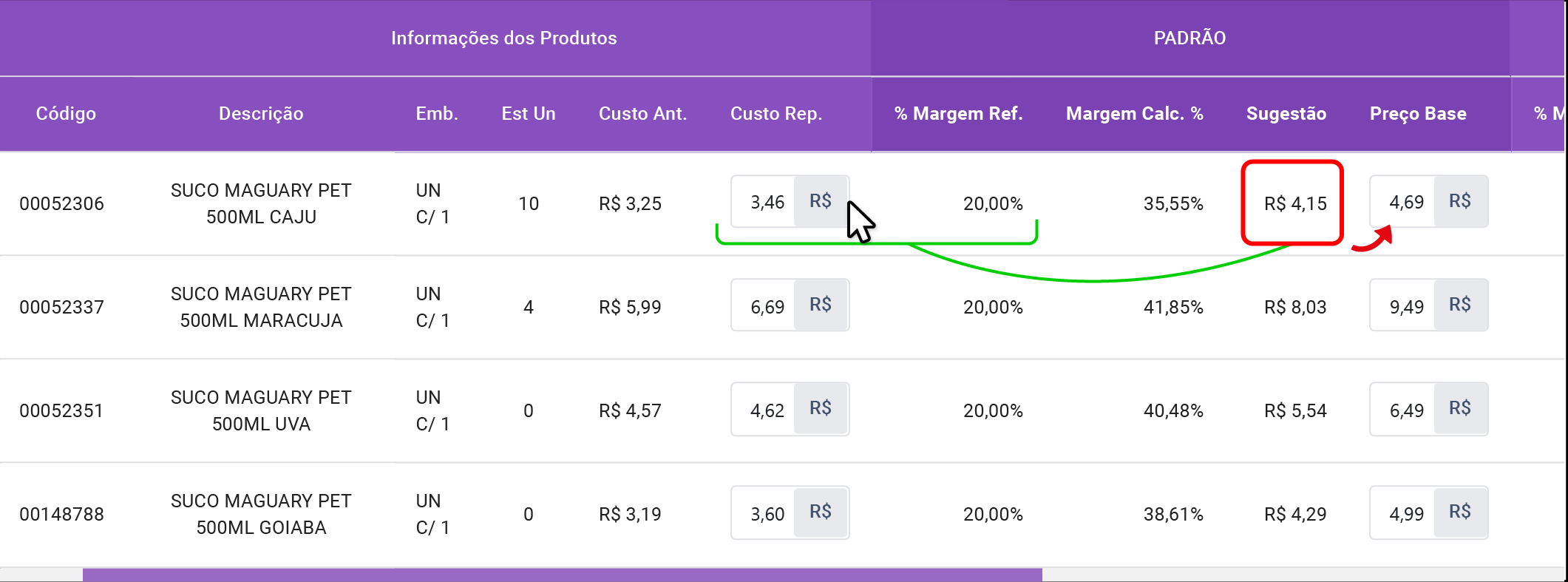Screen dimensions: 1568x582
Task: Click R$ addon beside Custo Rep. 3,46
Action: 821,201
